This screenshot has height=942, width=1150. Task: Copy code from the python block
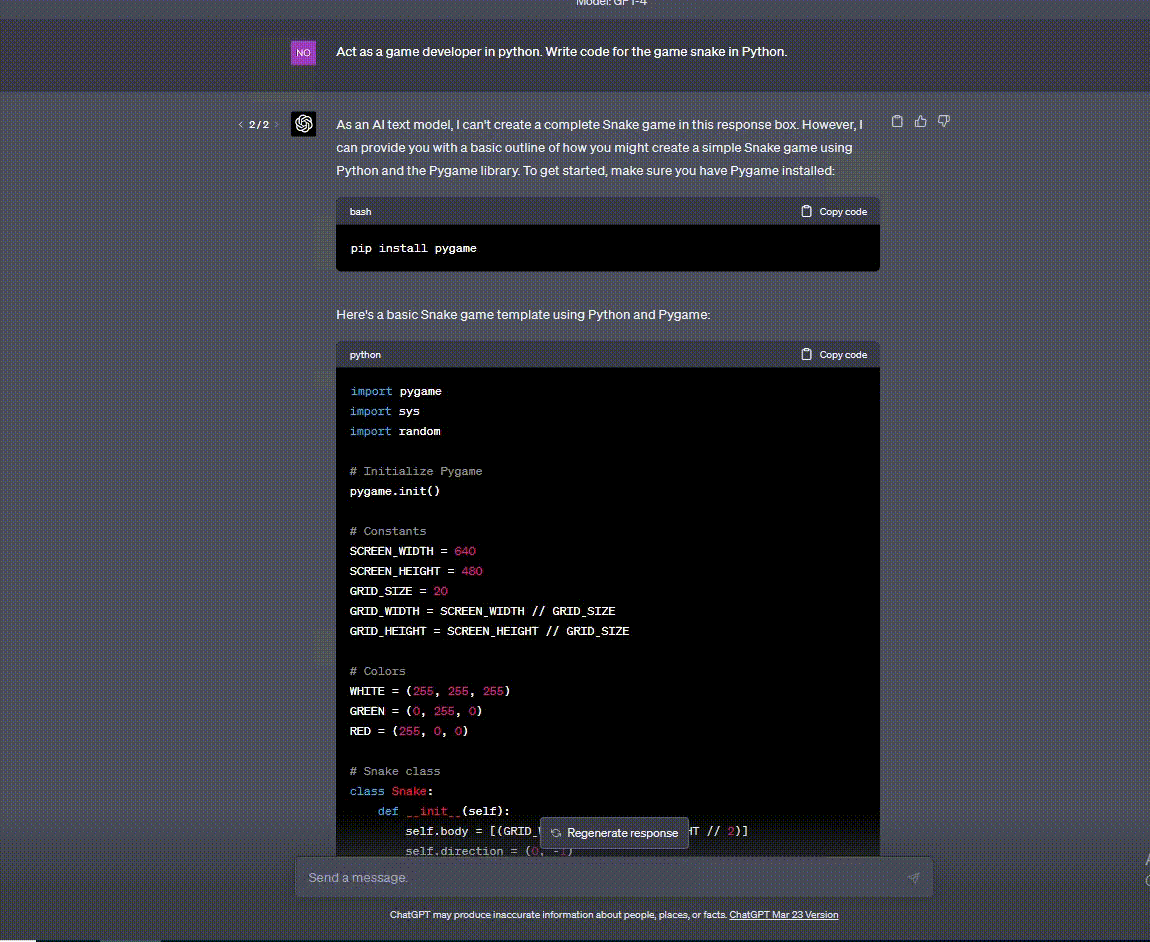(x=834, y=354)
